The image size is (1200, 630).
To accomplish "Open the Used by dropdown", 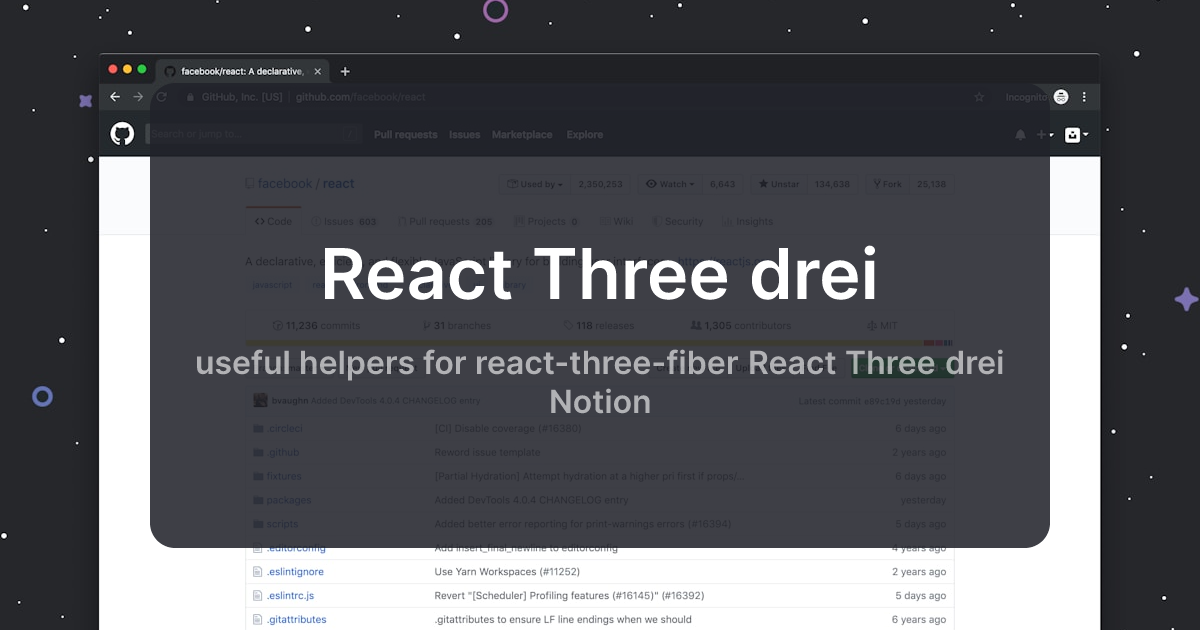I will pos(534,184).
